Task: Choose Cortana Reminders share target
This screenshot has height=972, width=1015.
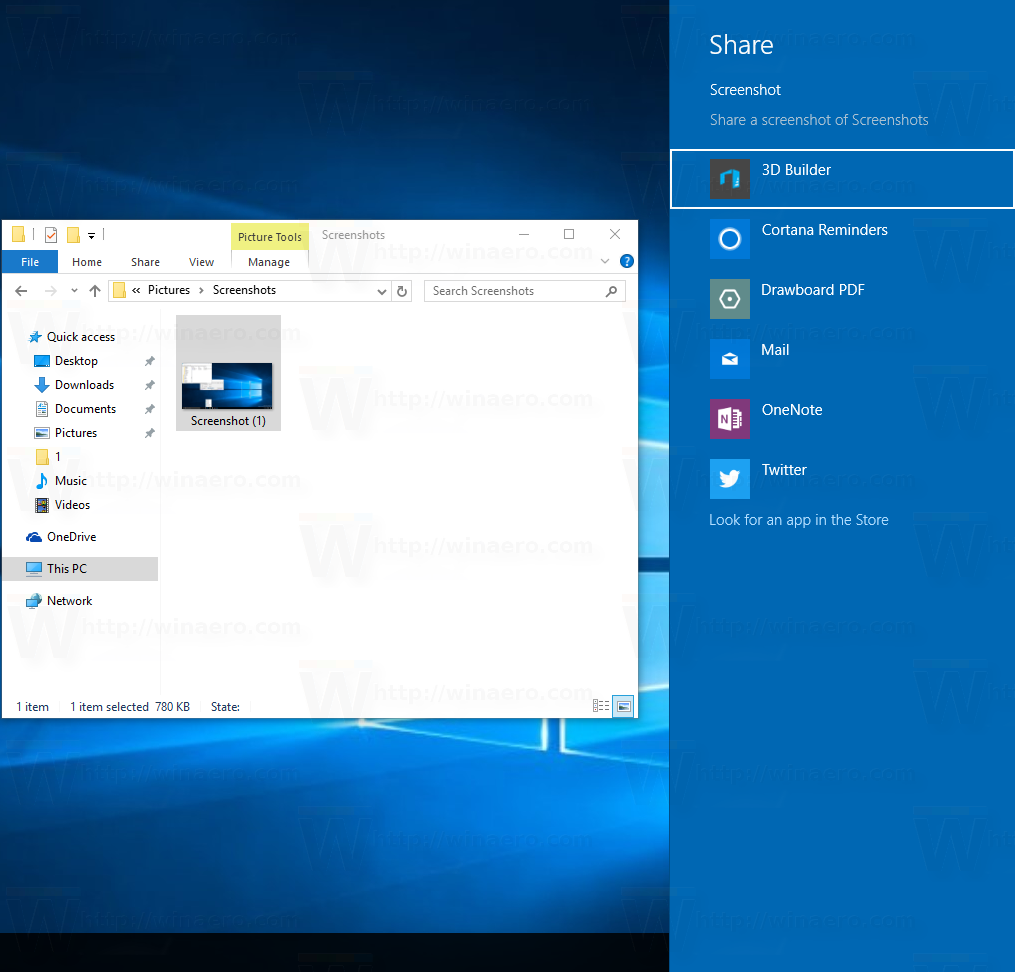Action: pyautogui.click(x=842, y=239)
